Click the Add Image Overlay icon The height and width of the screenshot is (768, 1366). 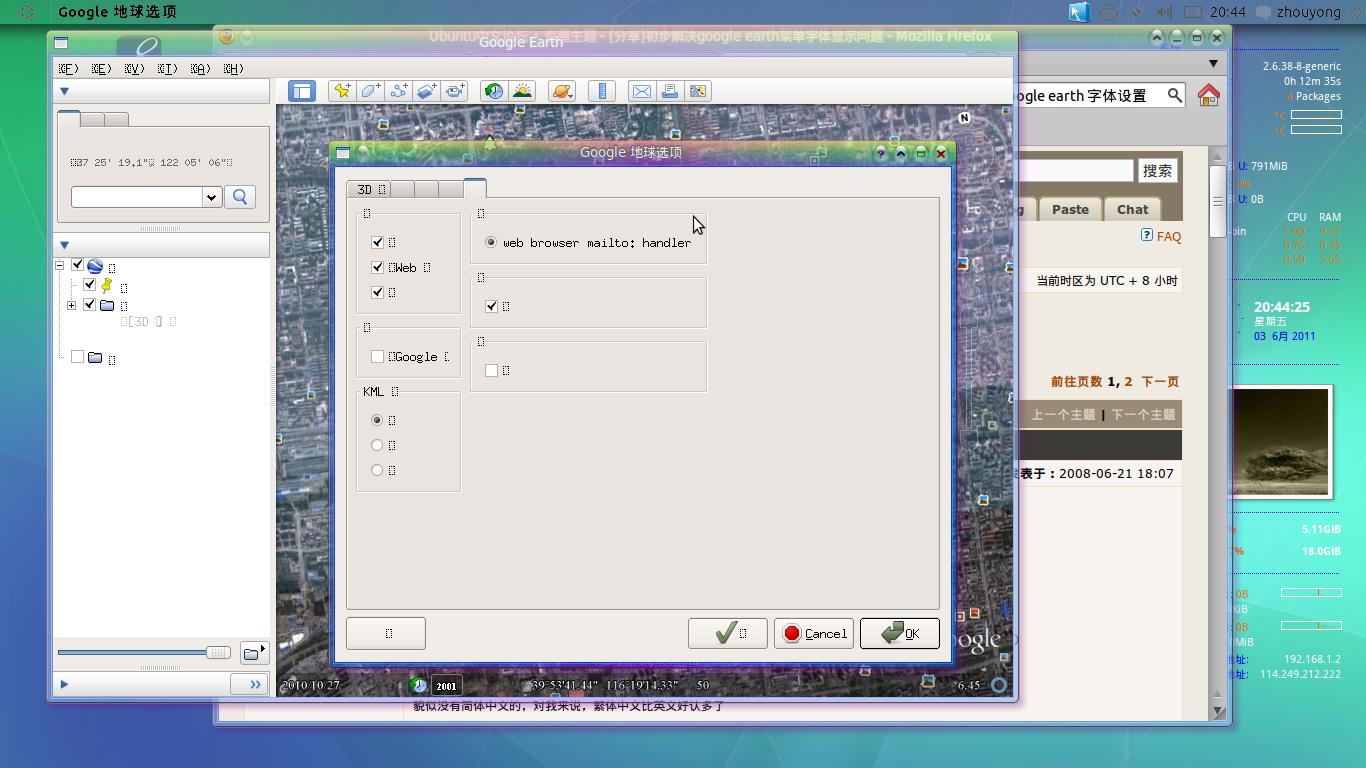[x=426, y=91]
